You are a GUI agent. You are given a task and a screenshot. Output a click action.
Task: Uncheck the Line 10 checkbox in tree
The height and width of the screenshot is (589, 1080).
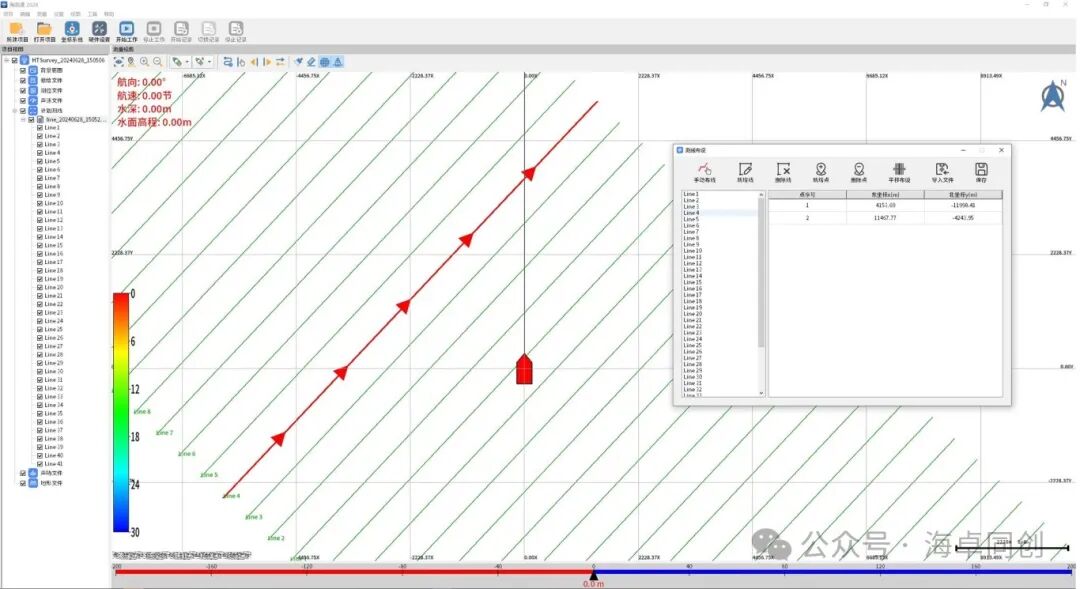(39, 204)
